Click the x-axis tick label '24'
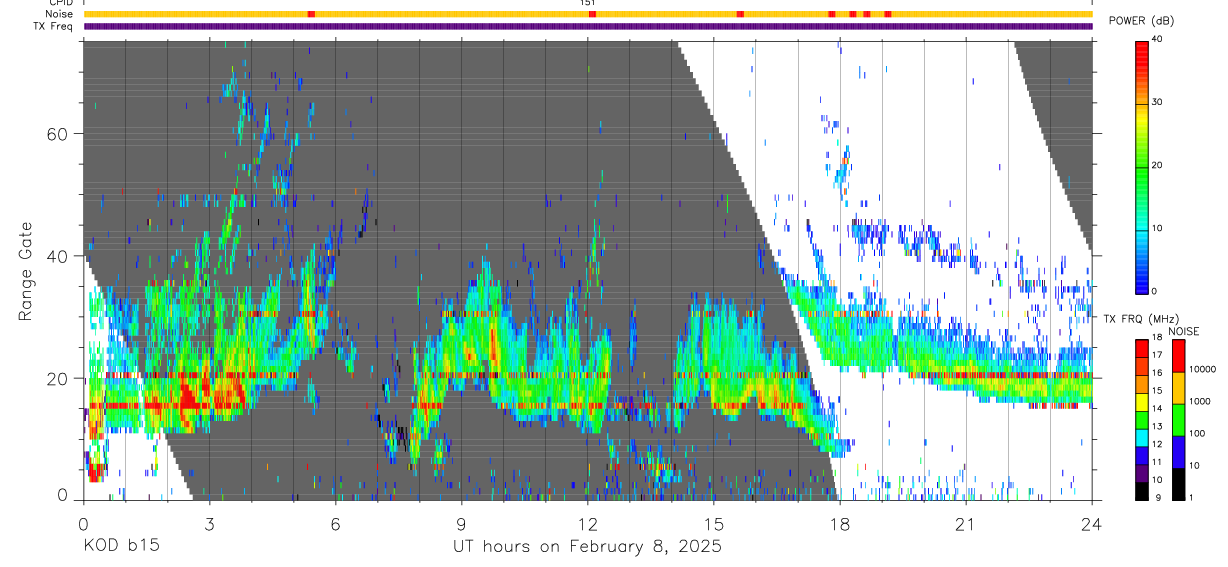 tap(1091, 524)
